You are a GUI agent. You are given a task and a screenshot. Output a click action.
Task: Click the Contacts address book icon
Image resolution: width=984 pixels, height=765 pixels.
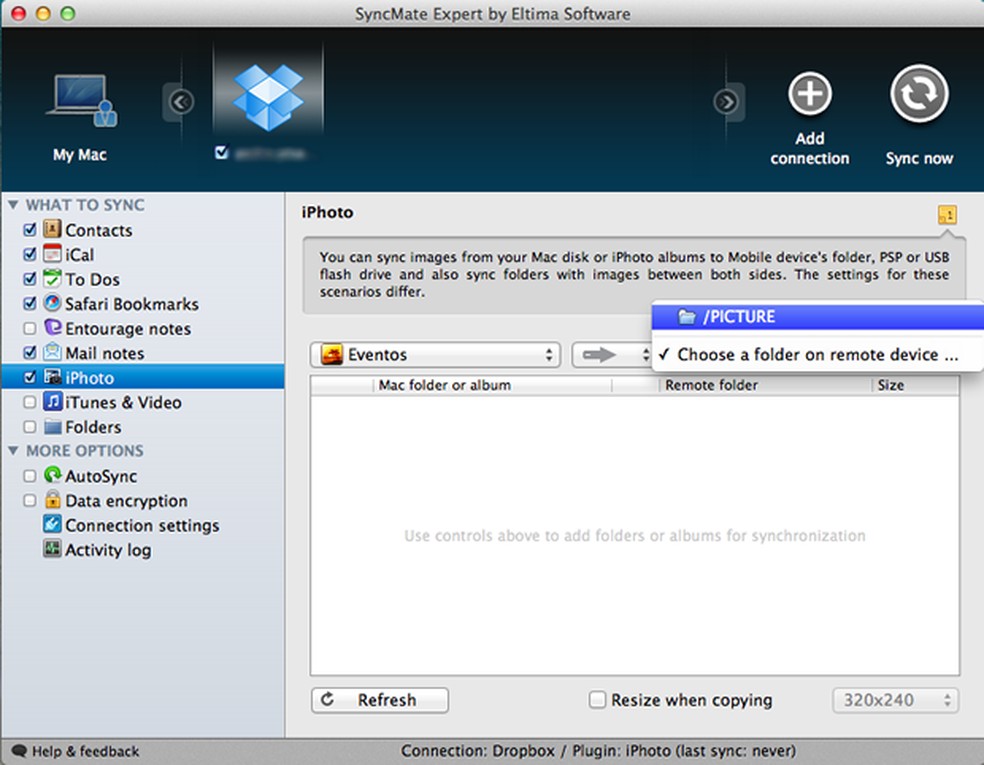pos(52,229)
